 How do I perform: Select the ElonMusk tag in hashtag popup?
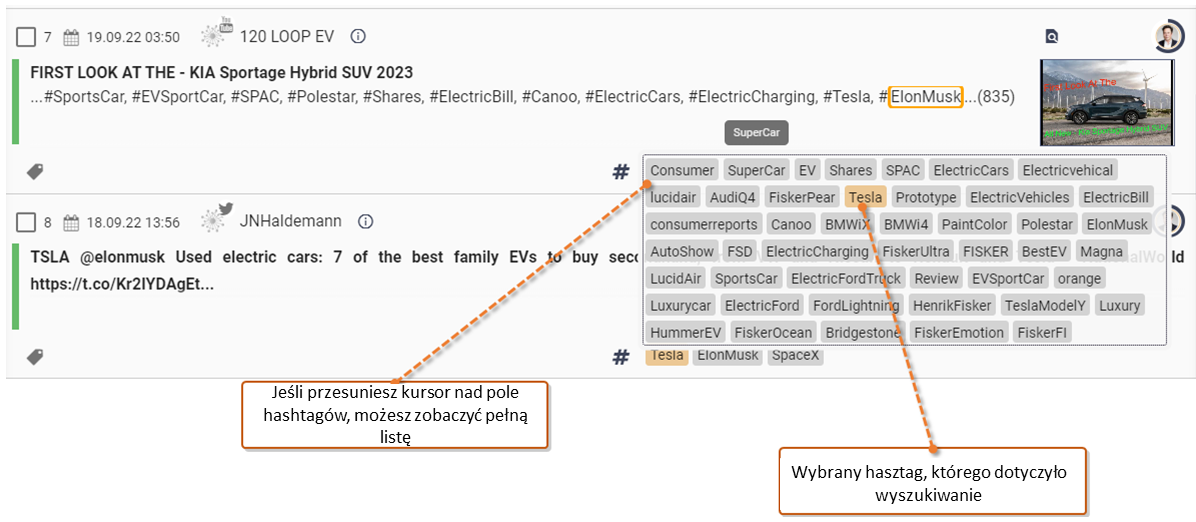pos(1117,224)
